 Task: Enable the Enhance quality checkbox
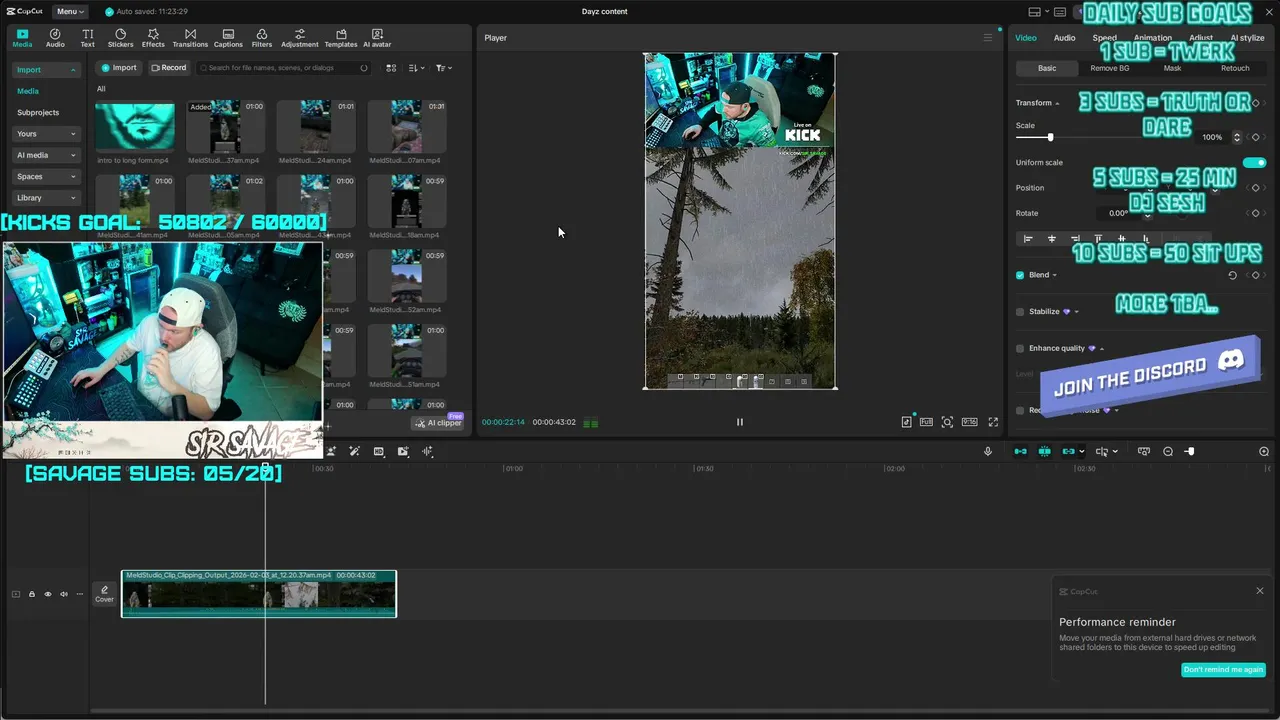[x=1020, y=349]
